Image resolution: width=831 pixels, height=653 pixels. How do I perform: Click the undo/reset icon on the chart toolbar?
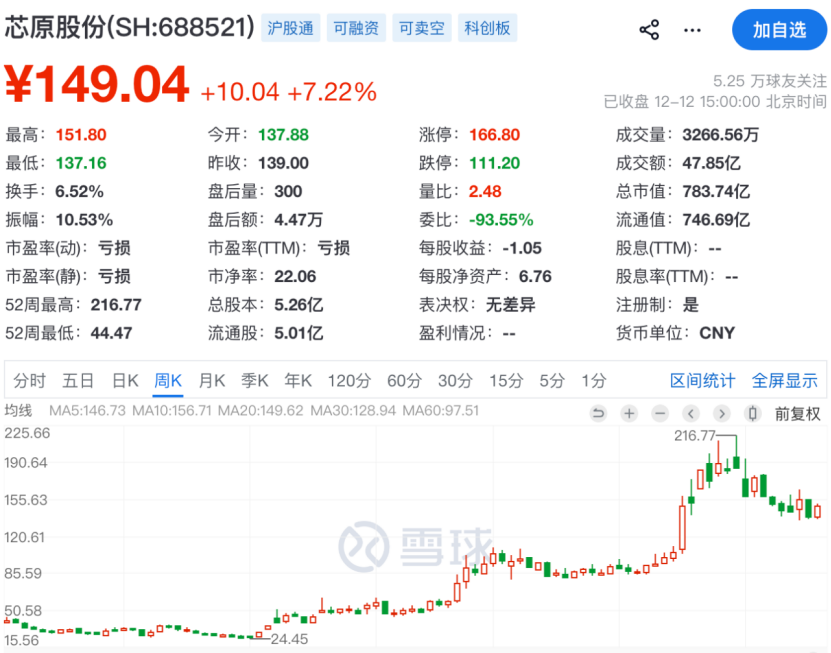[x=599, y=413]
